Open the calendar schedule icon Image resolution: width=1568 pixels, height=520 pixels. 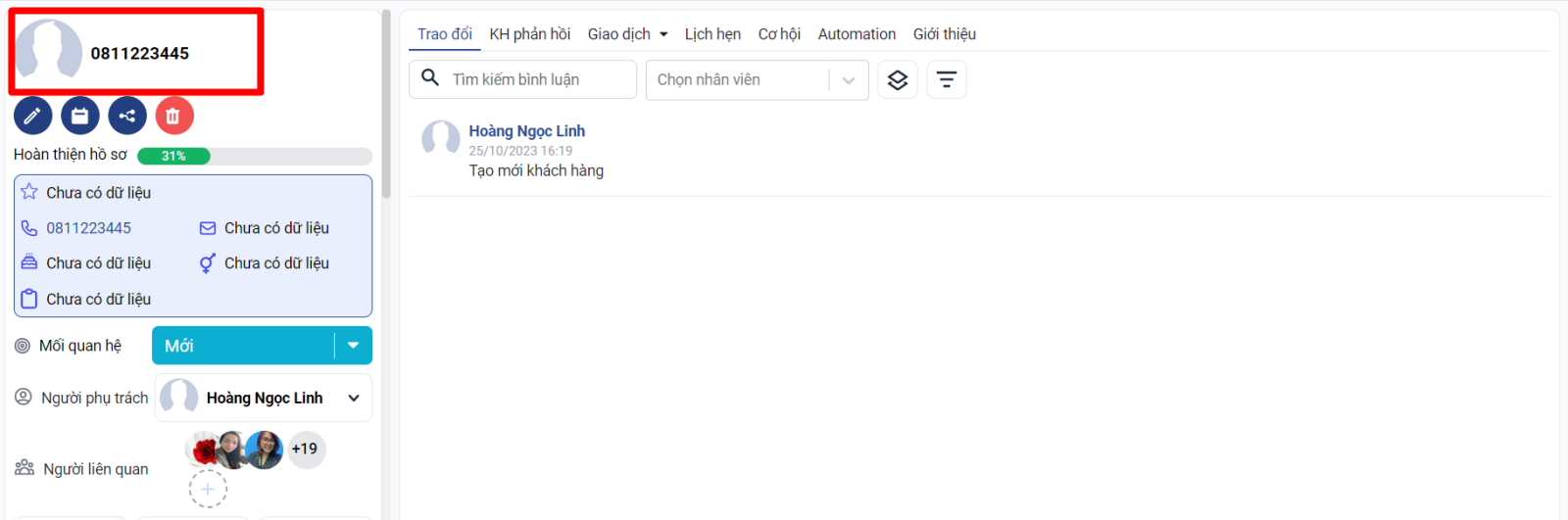[x=80, y=116]
